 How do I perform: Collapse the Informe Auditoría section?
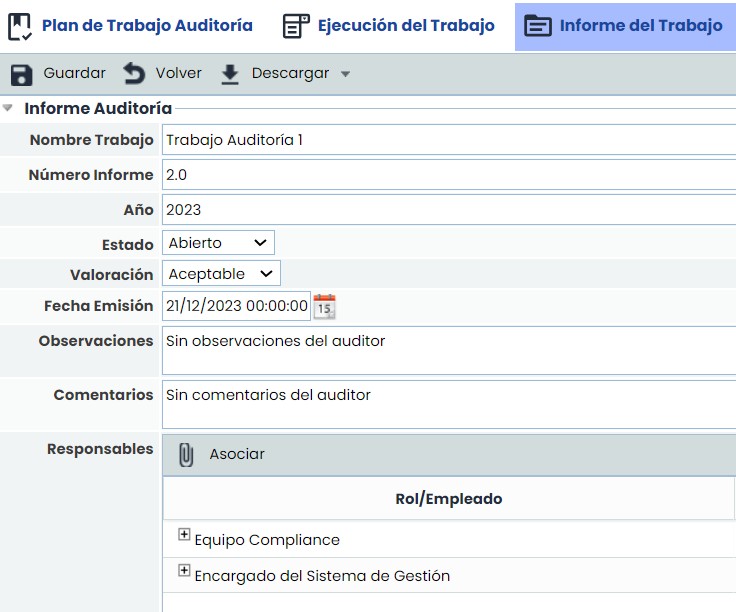pyautogui.click(x=9, y=108)
